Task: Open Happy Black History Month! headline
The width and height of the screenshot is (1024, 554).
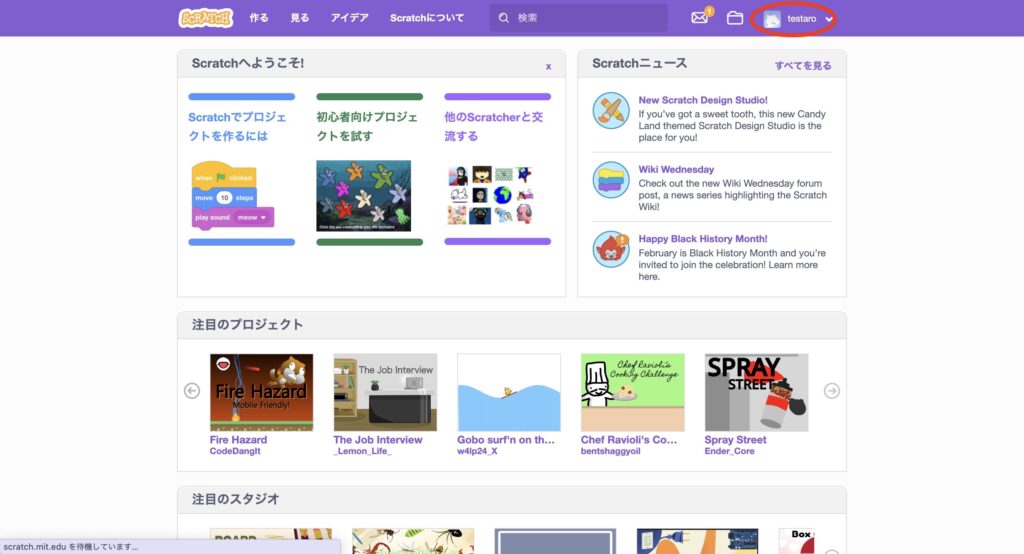Action: point(703,238)
